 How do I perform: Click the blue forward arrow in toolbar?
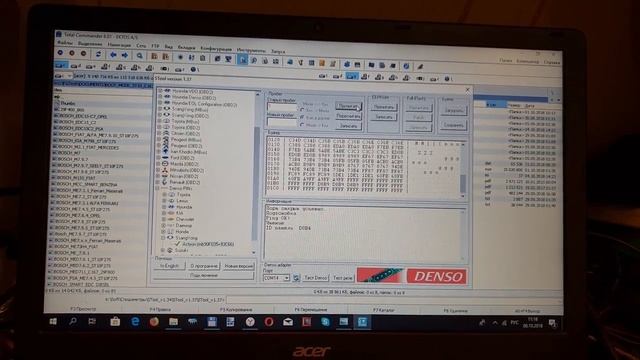(x=124, y=55)
